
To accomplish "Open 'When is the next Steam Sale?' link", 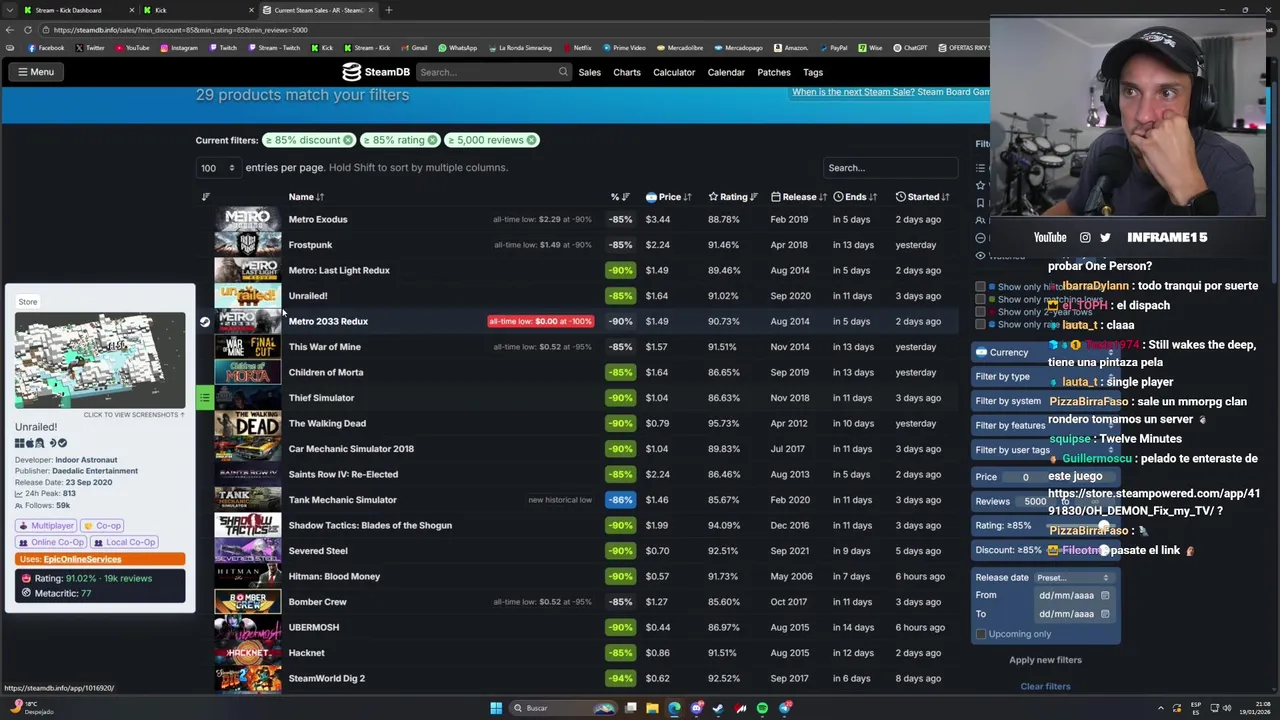I will point(853,92).
